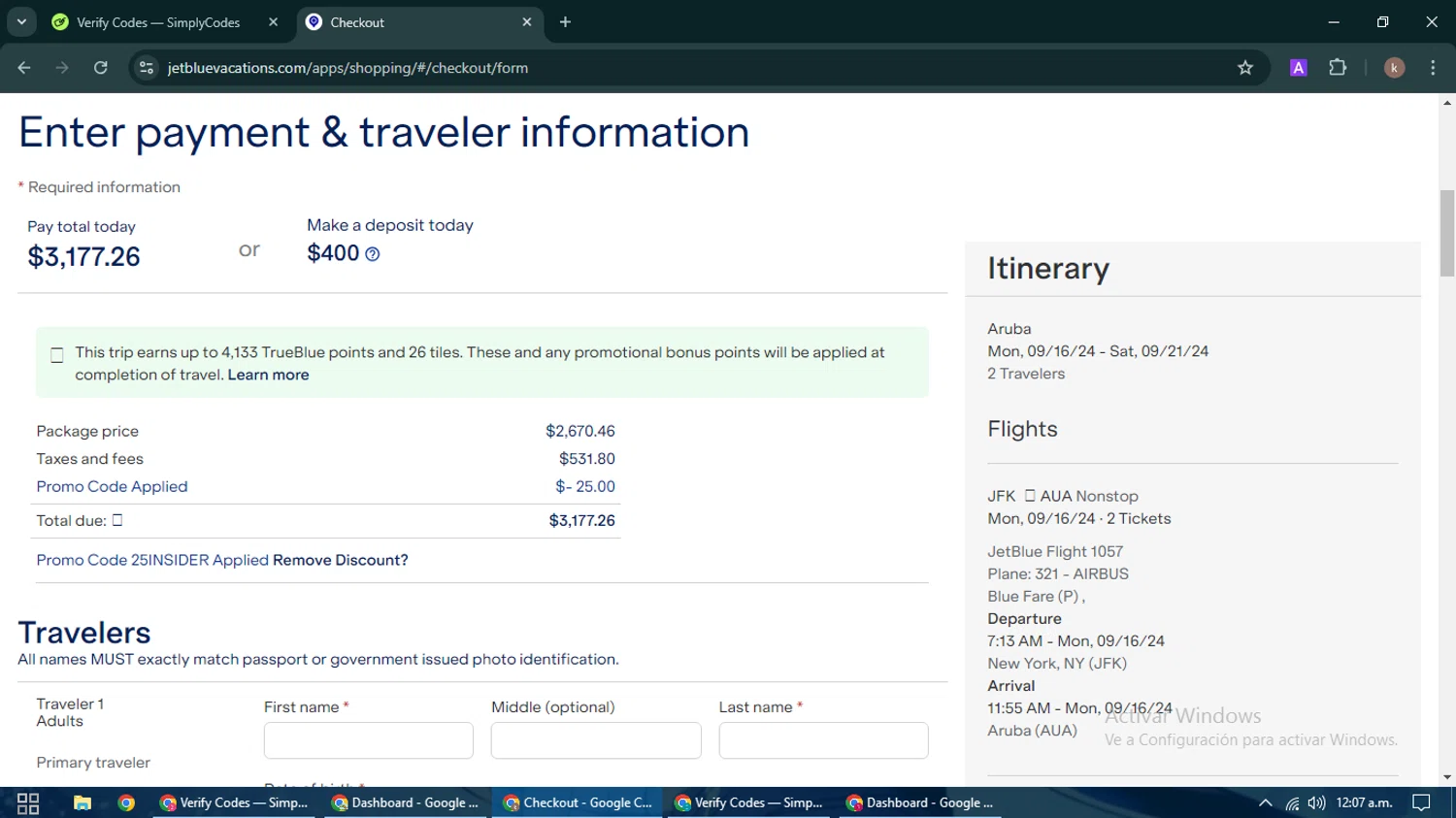Click Remove Discount? link
This screenshot has height=818, width=1456.
[341, 561]
